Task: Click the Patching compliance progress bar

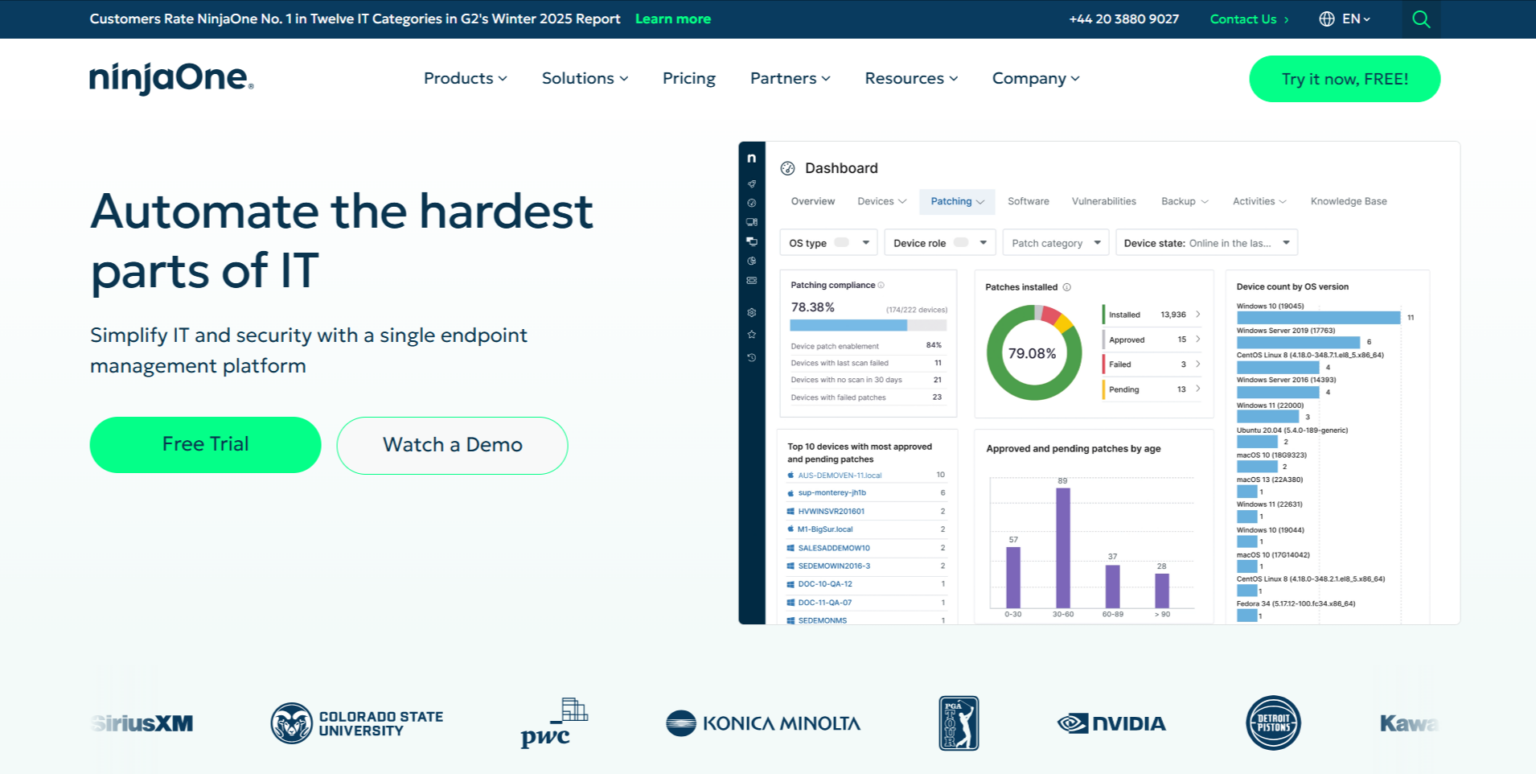Action: point(868,324)
